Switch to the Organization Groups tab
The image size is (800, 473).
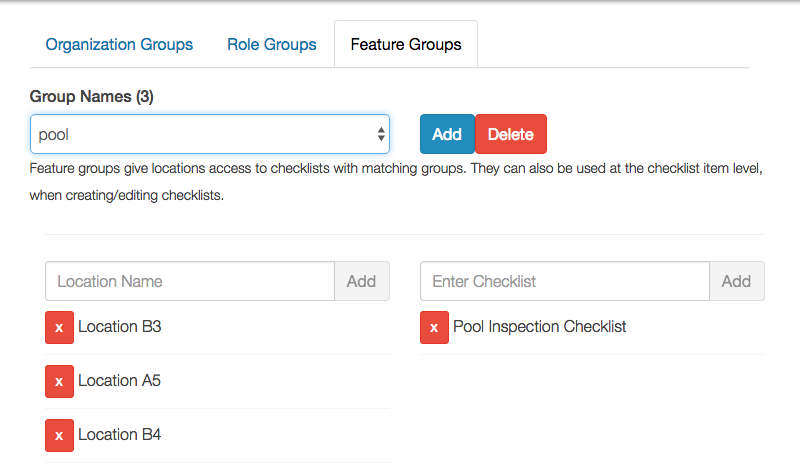pyautogui.click(x=119, y=45)
